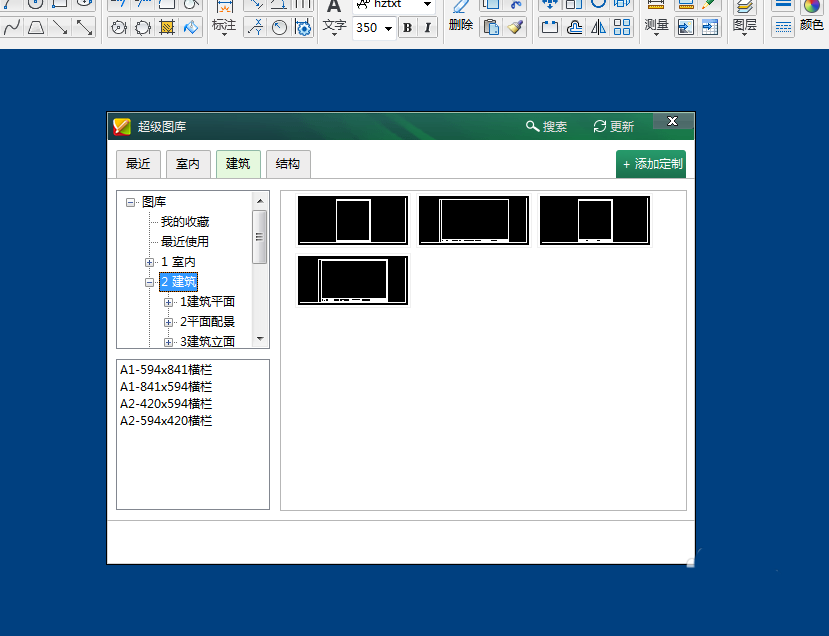Expand the 1 室内 tree node
Screen dimensions: 829x636
[149, 262]
